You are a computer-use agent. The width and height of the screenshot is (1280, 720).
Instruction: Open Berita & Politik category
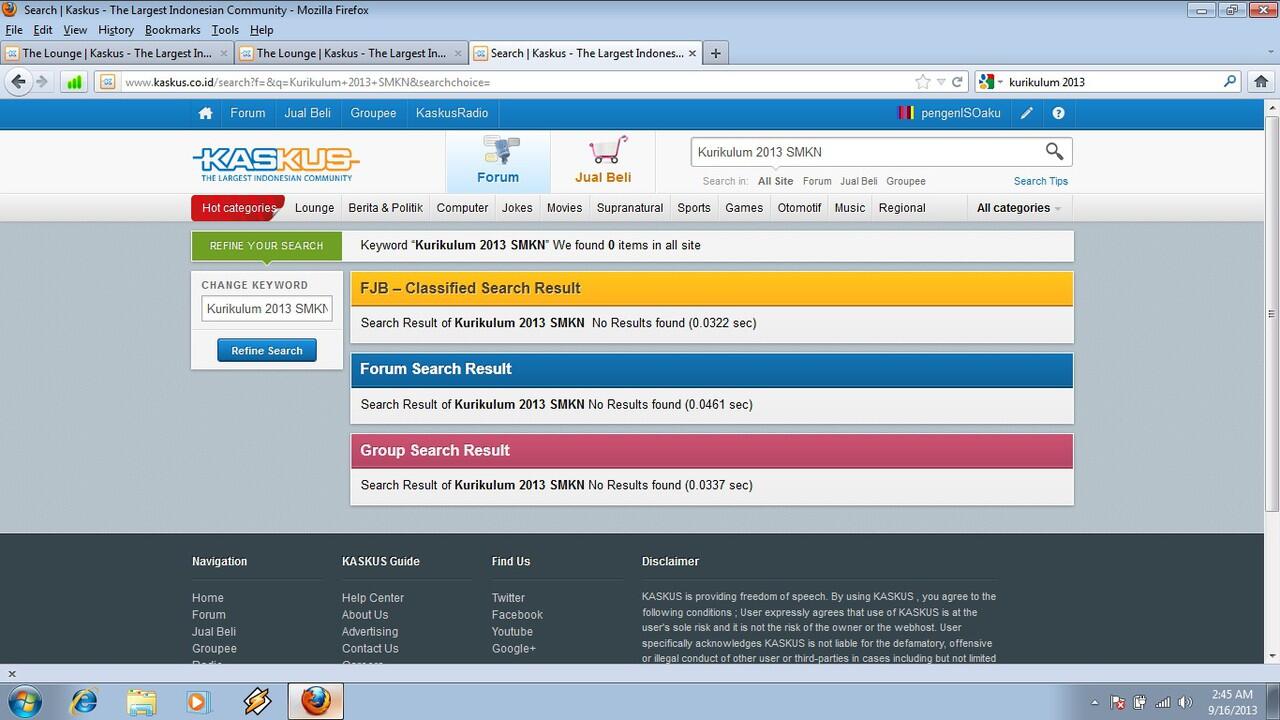tap(385, 208)
